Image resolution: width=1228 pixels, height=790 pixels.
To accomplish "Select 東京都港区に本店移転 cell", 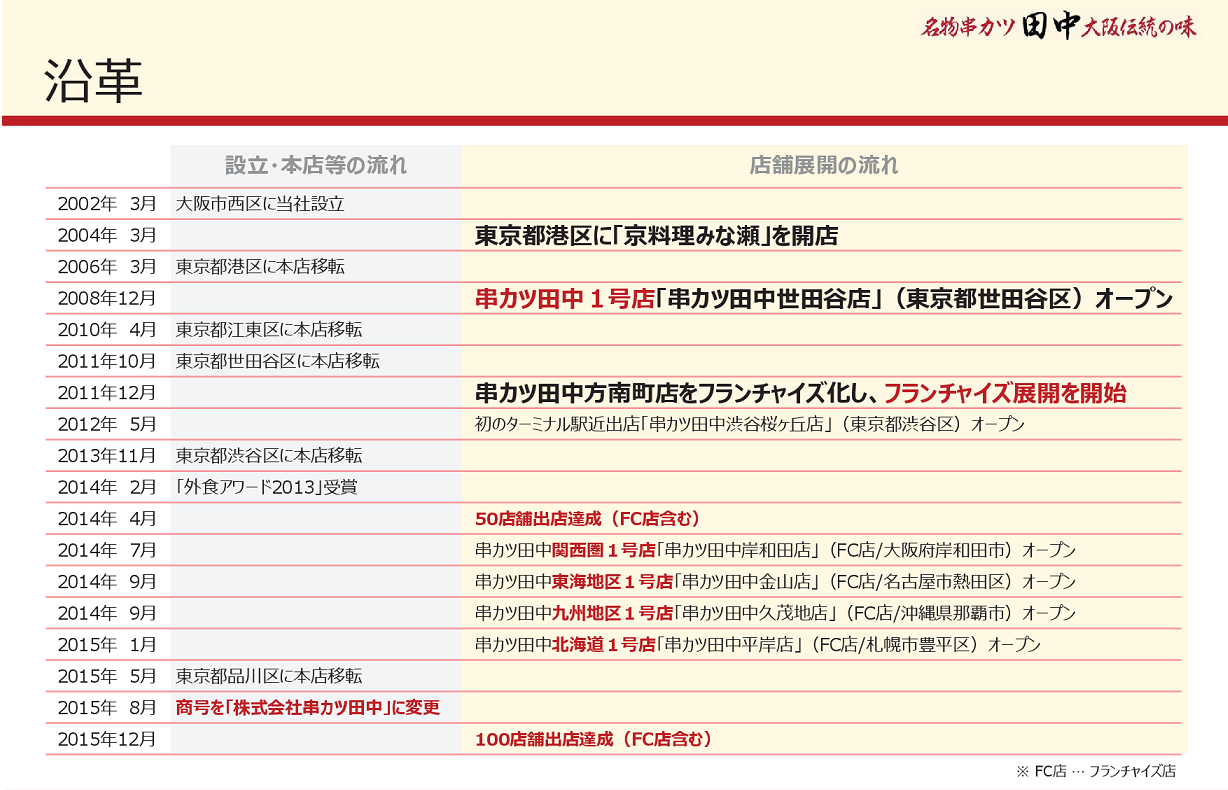I will pos(260,267).
